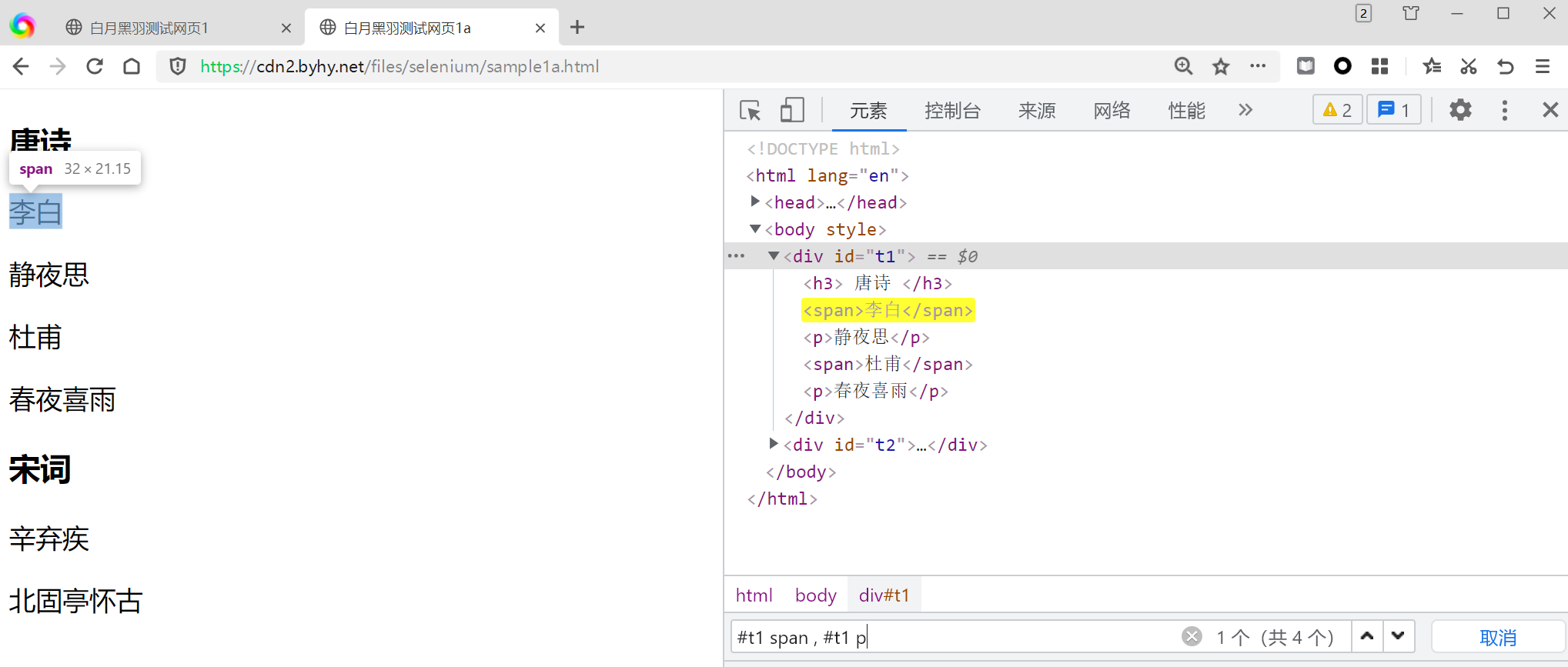Switch to the 元素 tab

pos(868,111)
